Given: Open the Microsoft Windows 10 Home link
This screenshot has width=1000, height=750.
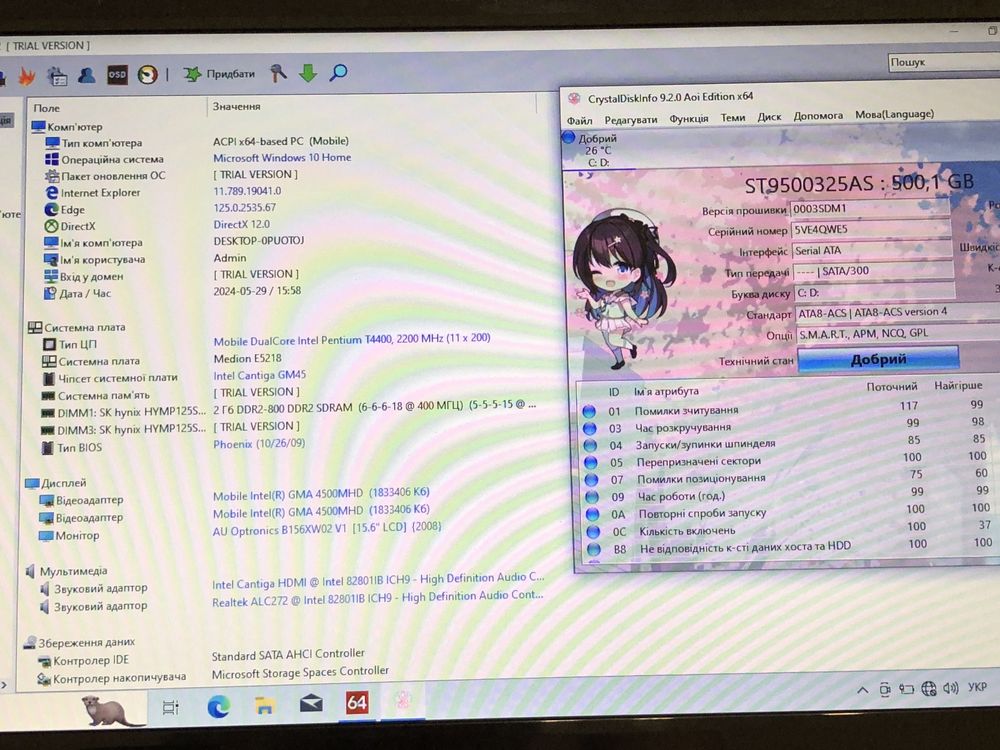Looking at the screenshot, I should [282, 158].
